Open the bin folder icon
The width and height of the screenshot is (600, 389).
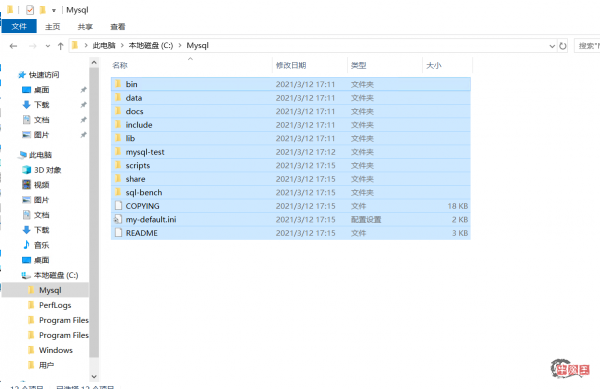118,84
